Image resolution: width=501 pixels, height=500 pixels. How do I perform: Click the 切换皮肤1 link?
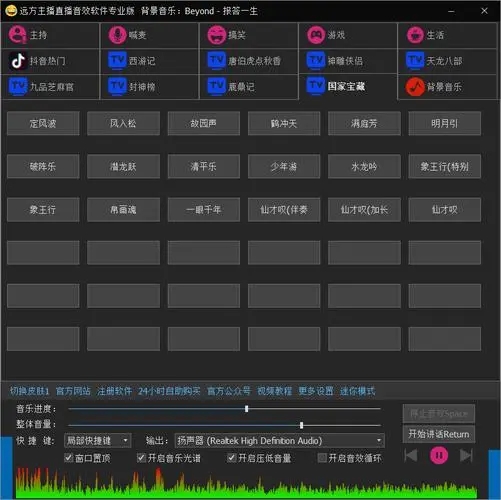pos(29,391)
